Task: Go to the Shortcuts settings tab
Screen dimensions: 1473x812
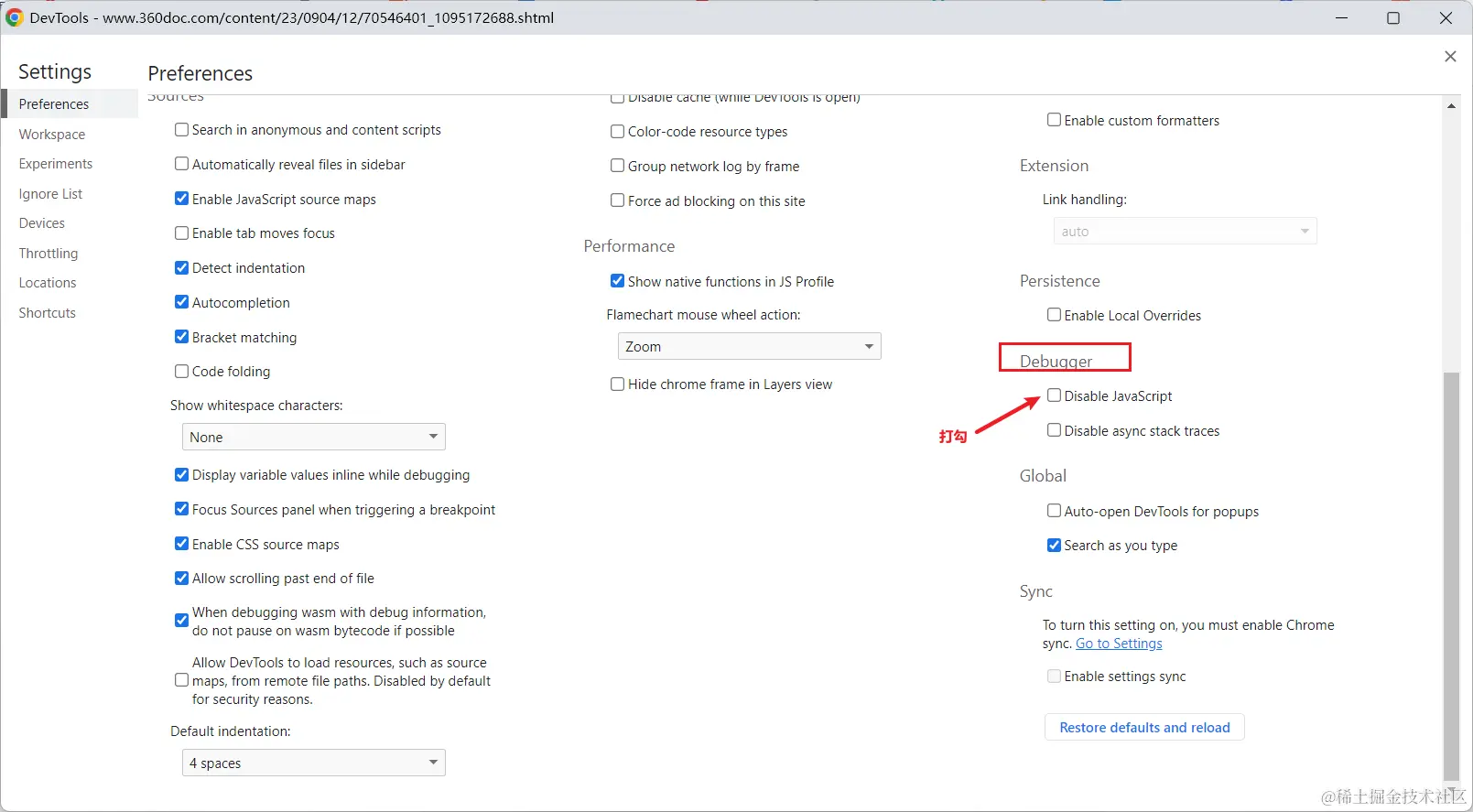Action: [x=48, y=313]
